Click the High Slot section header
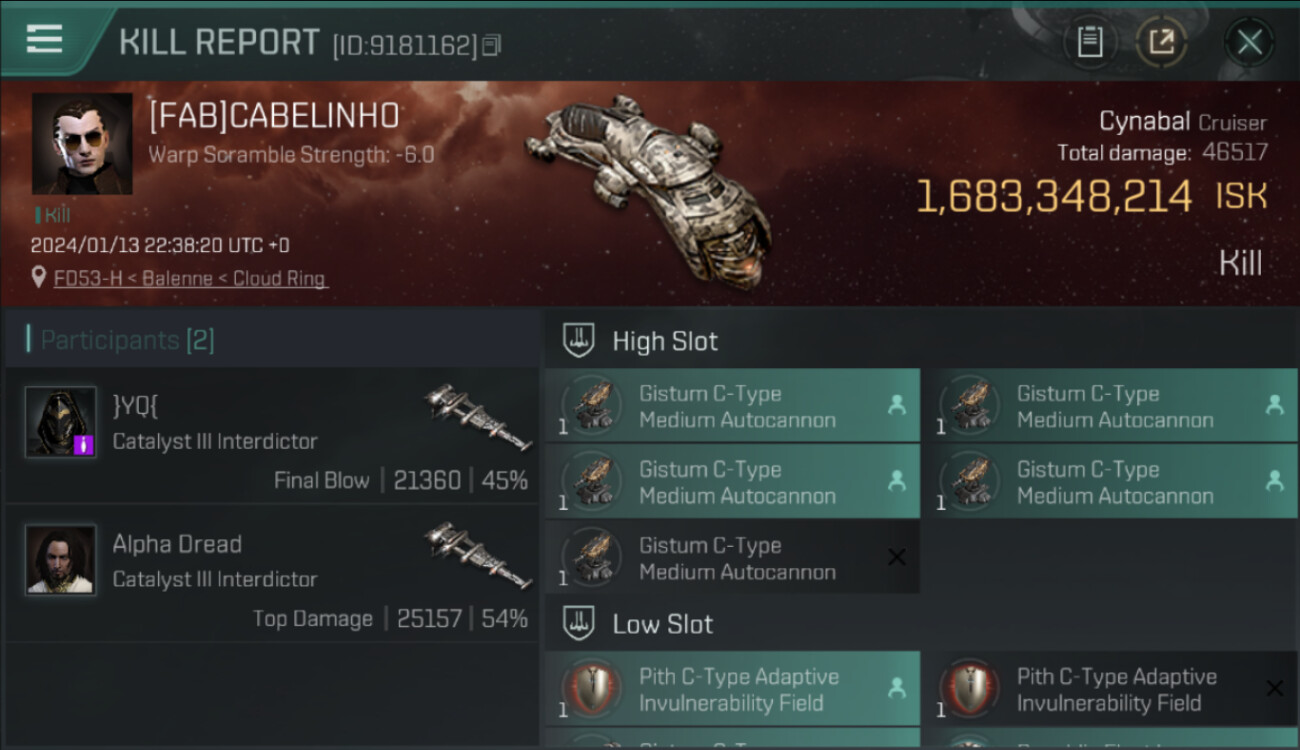Image resolution: width=1300 pixels, height=750 pixels. (x=665, y=341)
